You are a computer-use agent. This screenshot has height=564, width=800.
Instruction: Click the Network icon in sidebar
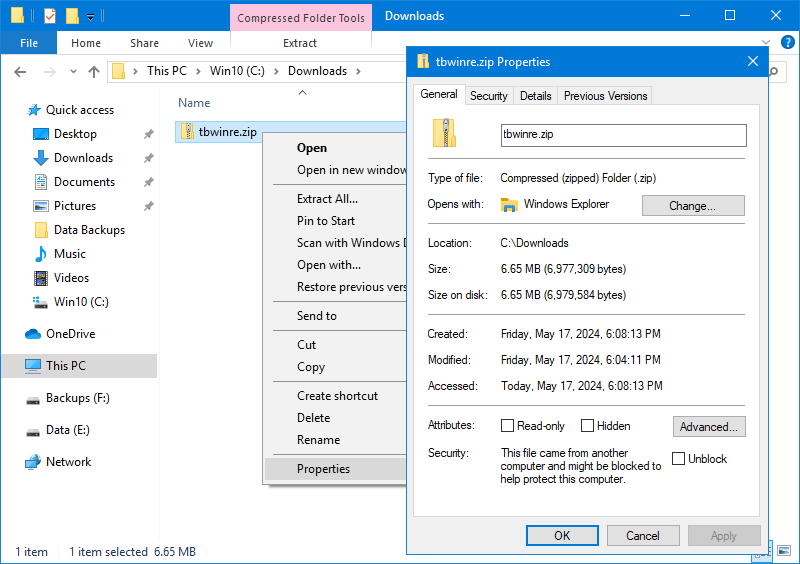[x=33, y=462]
